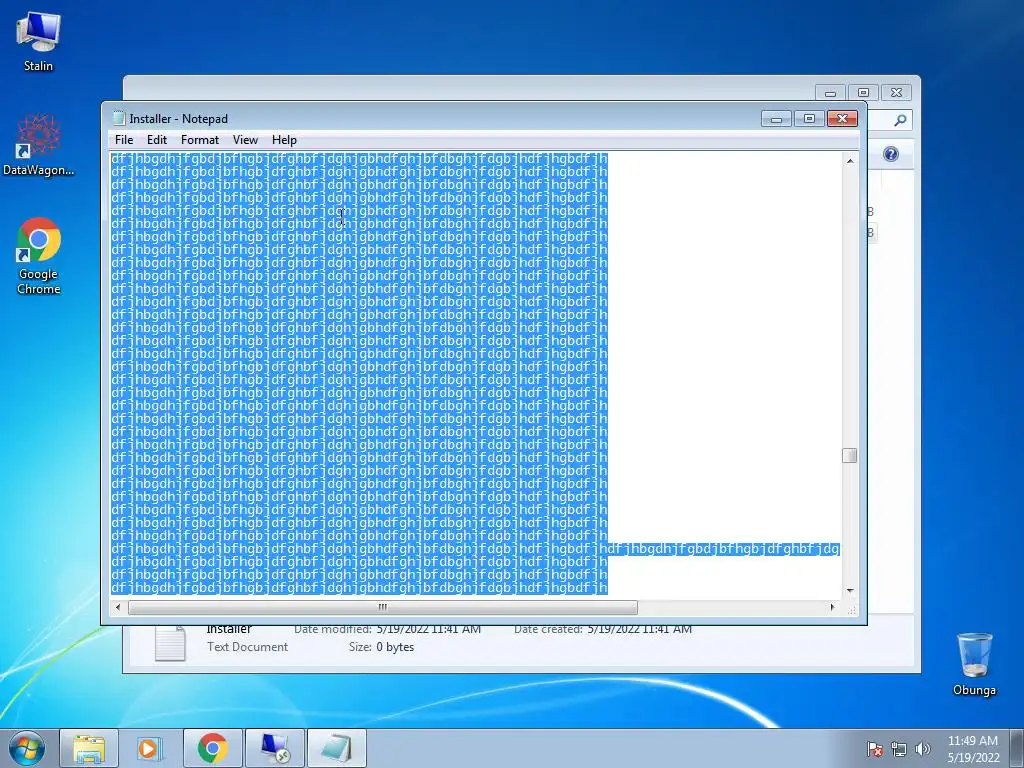Open Windows Media Player from the taskbar
The image size is (1024, 768).
point(150,748)
